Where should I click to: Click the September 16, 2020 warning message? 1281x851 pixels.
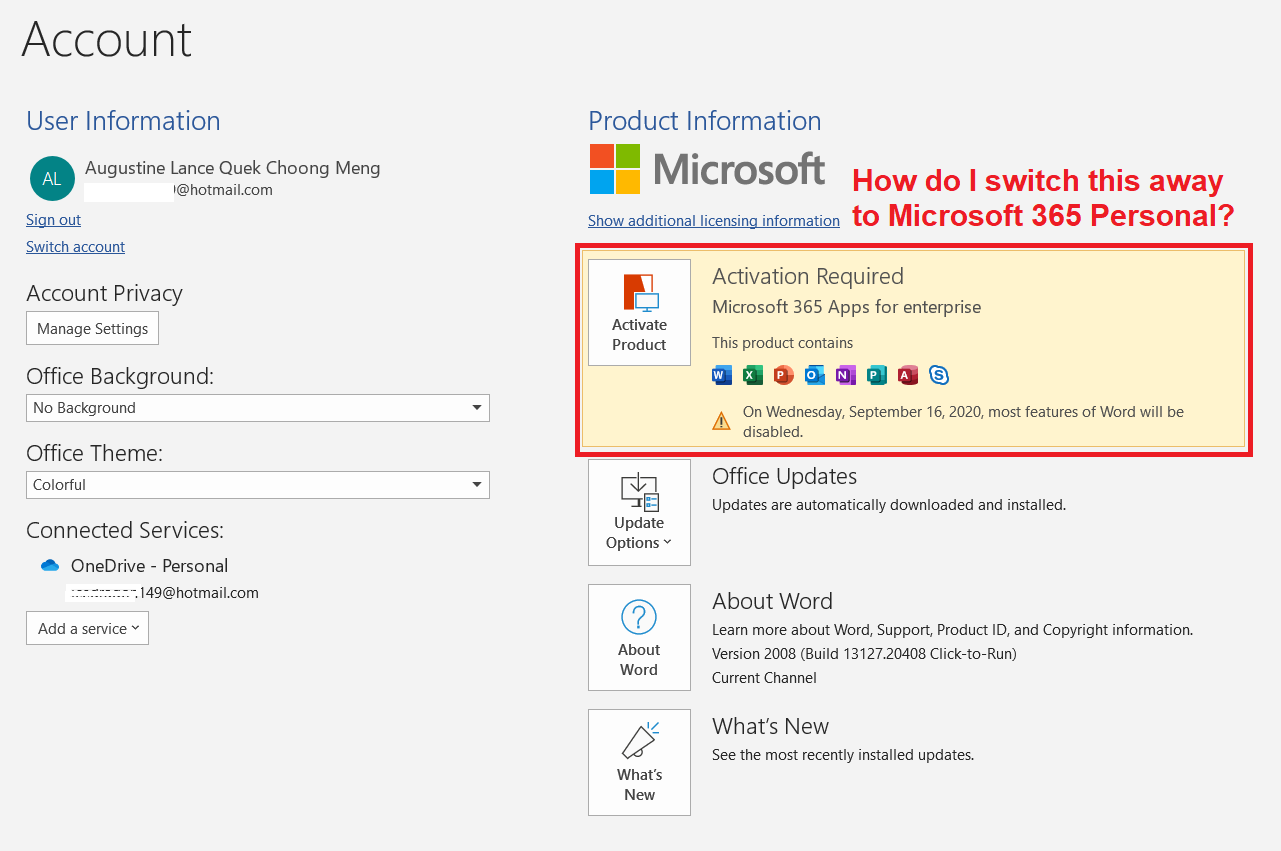[963, 422]
